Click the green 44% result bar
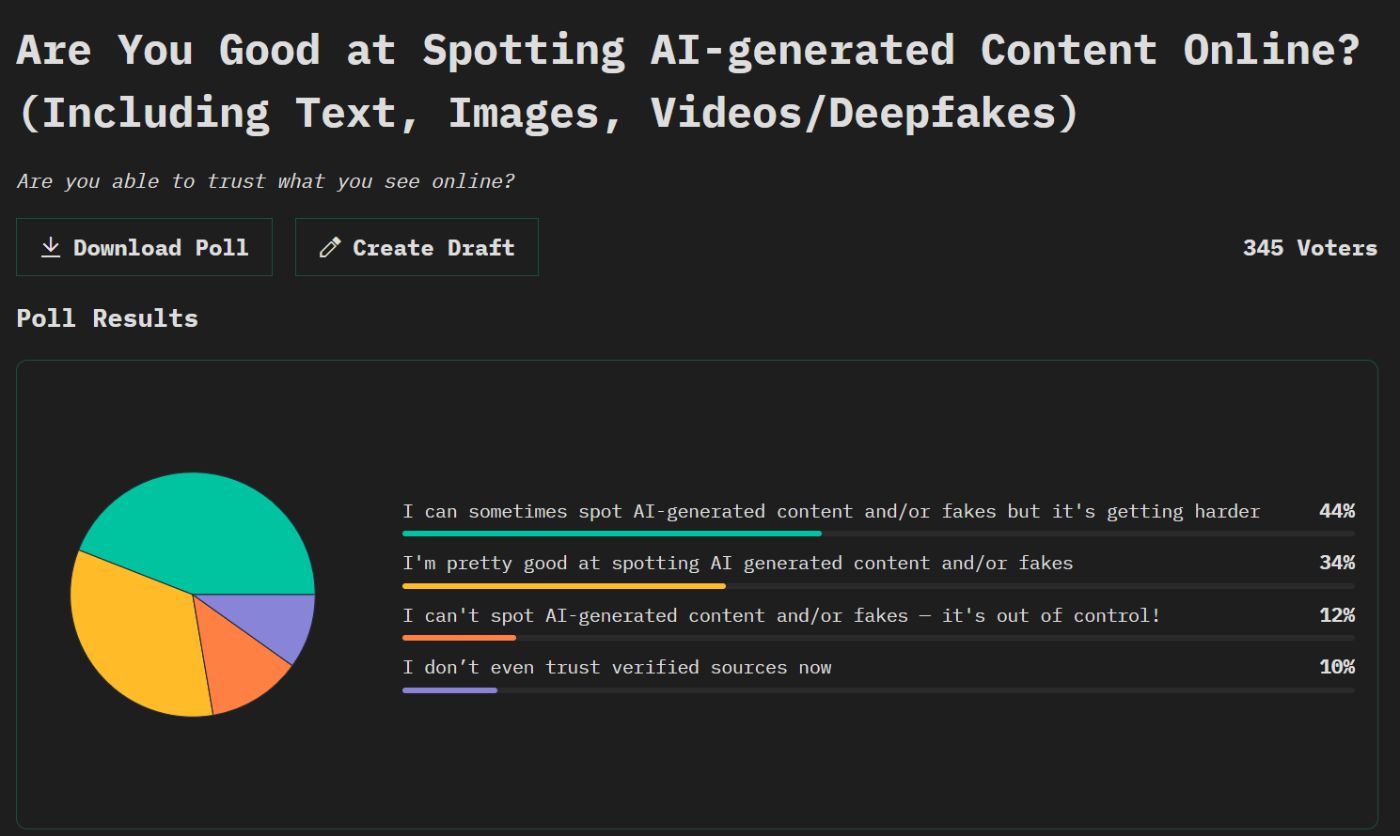 coord(611,534)
